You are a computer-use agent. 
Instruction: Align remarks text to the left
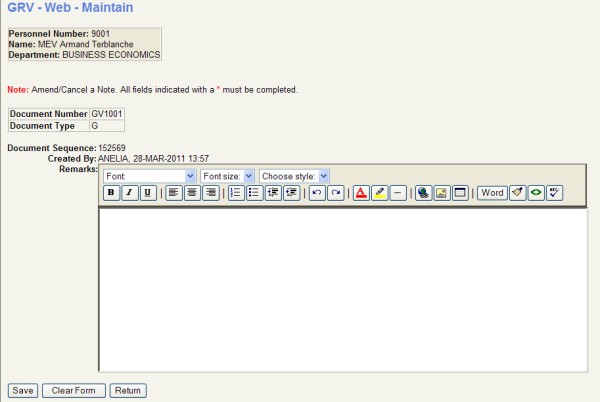click(x=174, y=193)
